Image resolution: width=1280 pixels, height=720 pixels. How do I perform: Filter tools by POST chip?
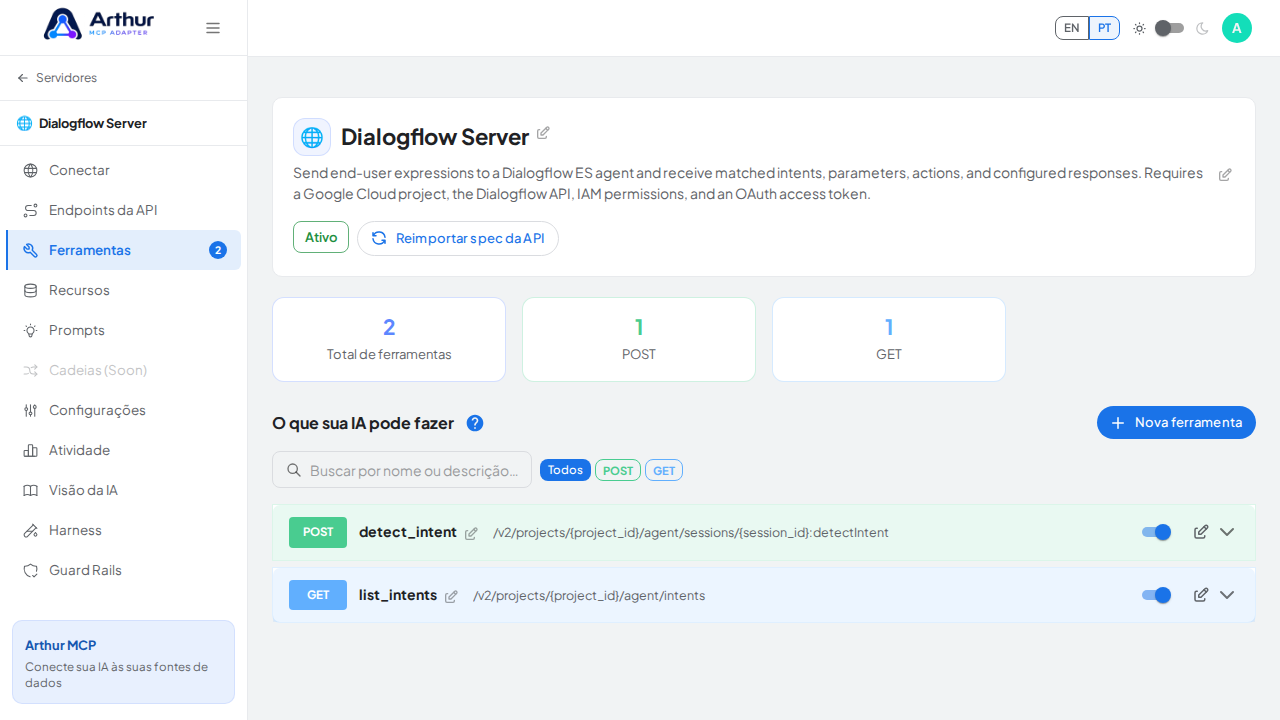pyautogui.click(x=618, y=470)
